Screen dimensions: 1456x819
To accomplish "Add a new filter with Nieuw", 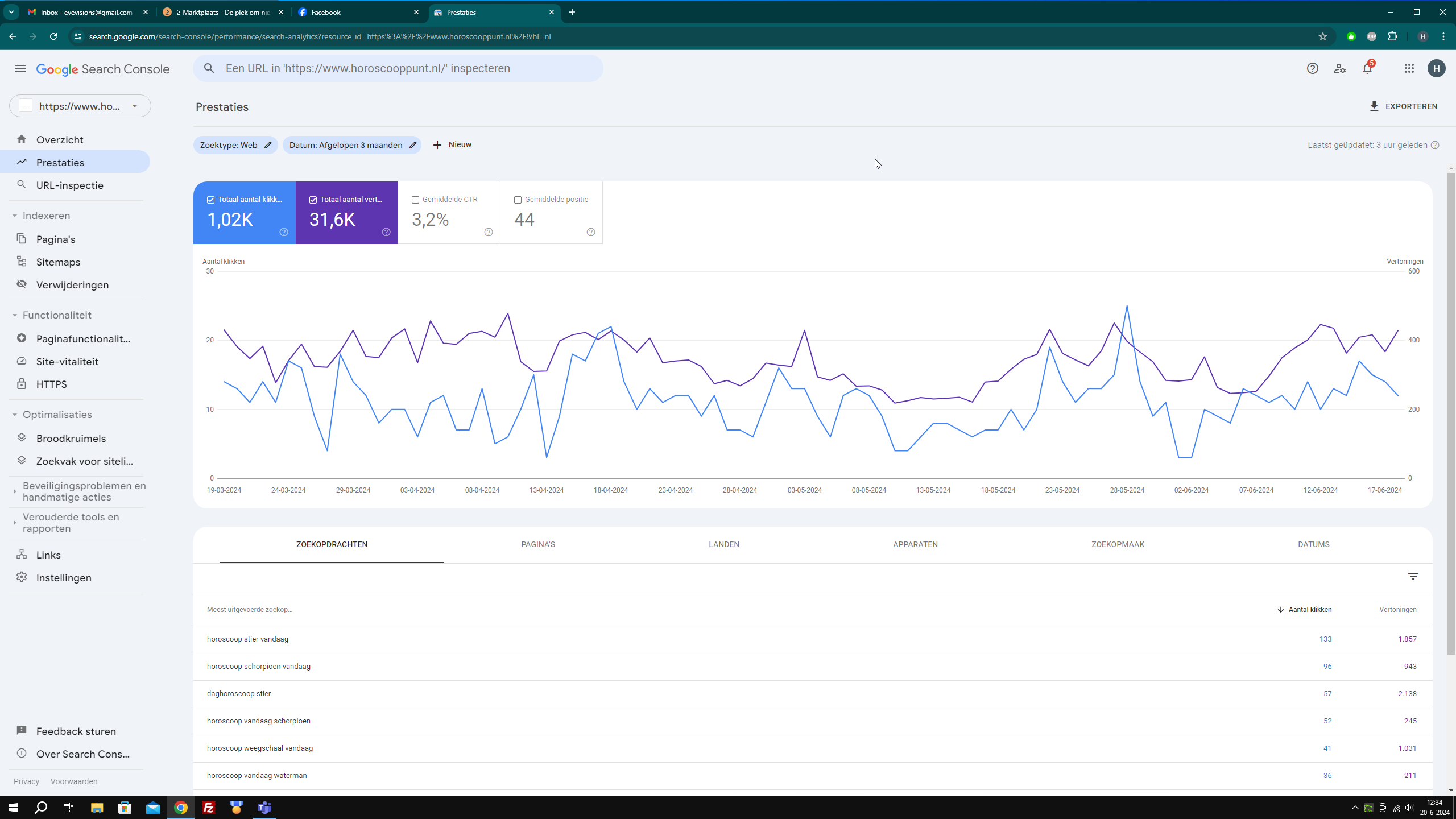I will [452, 145].
